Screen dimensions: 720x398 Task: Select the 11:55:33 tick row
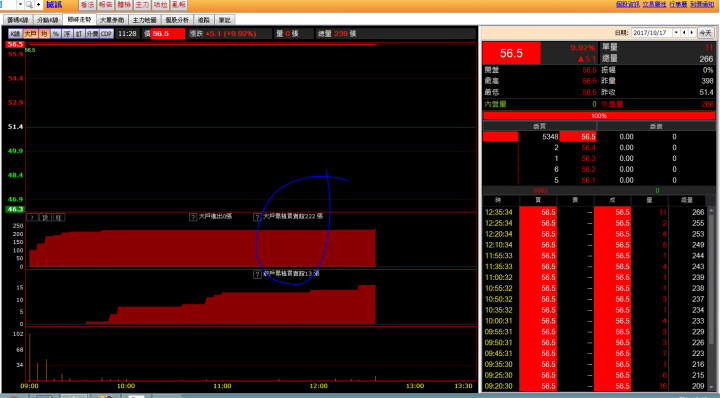click(x=595, y=256)
